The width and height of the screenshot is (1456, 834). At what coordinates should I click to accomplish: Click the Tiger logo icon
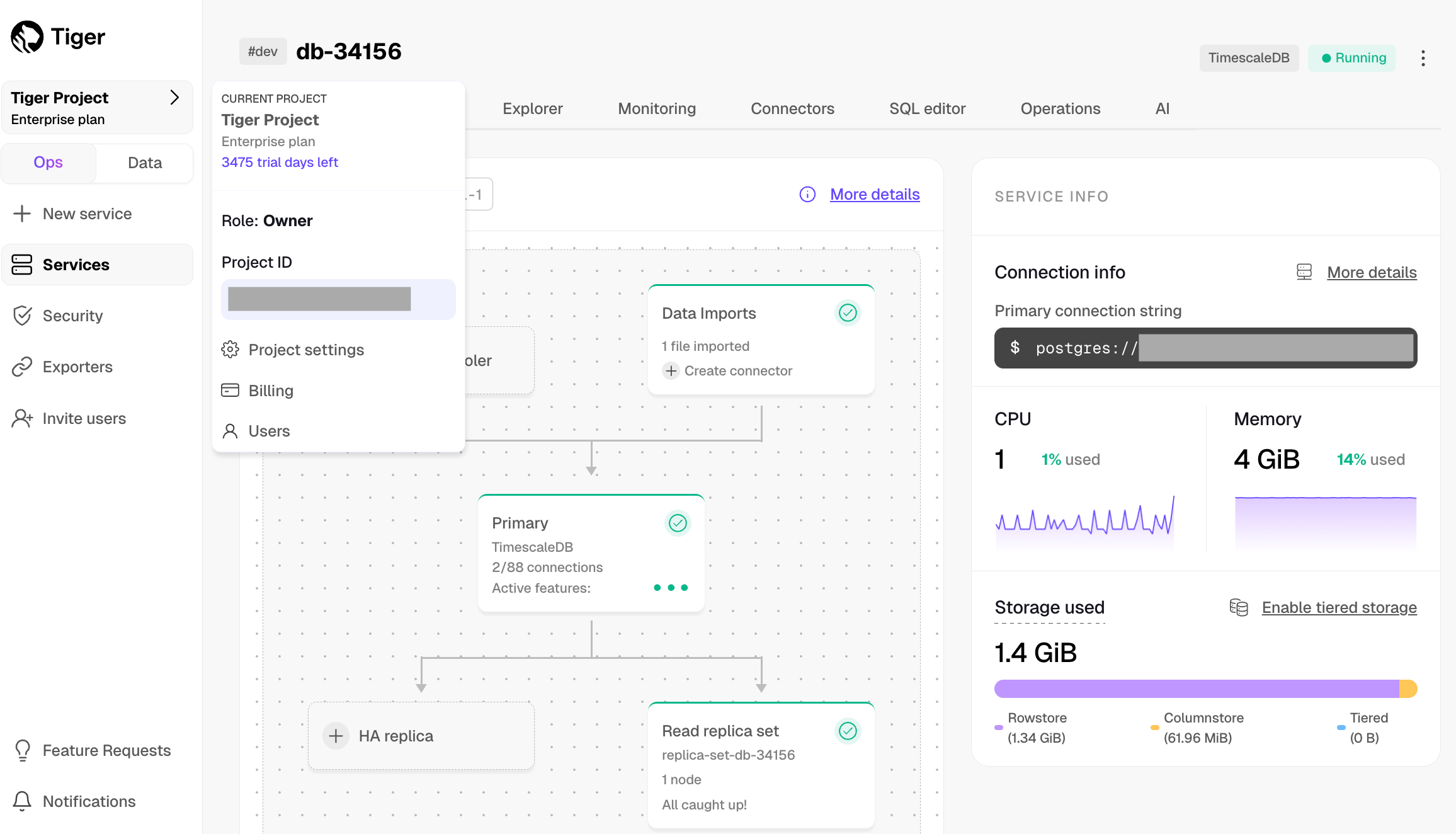[27, 37]
